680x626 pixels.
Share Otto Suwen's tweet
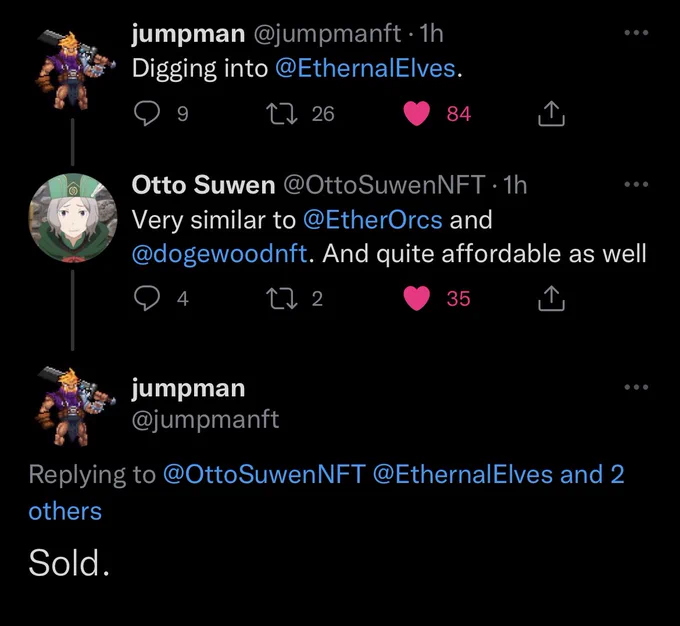[551, 298]
